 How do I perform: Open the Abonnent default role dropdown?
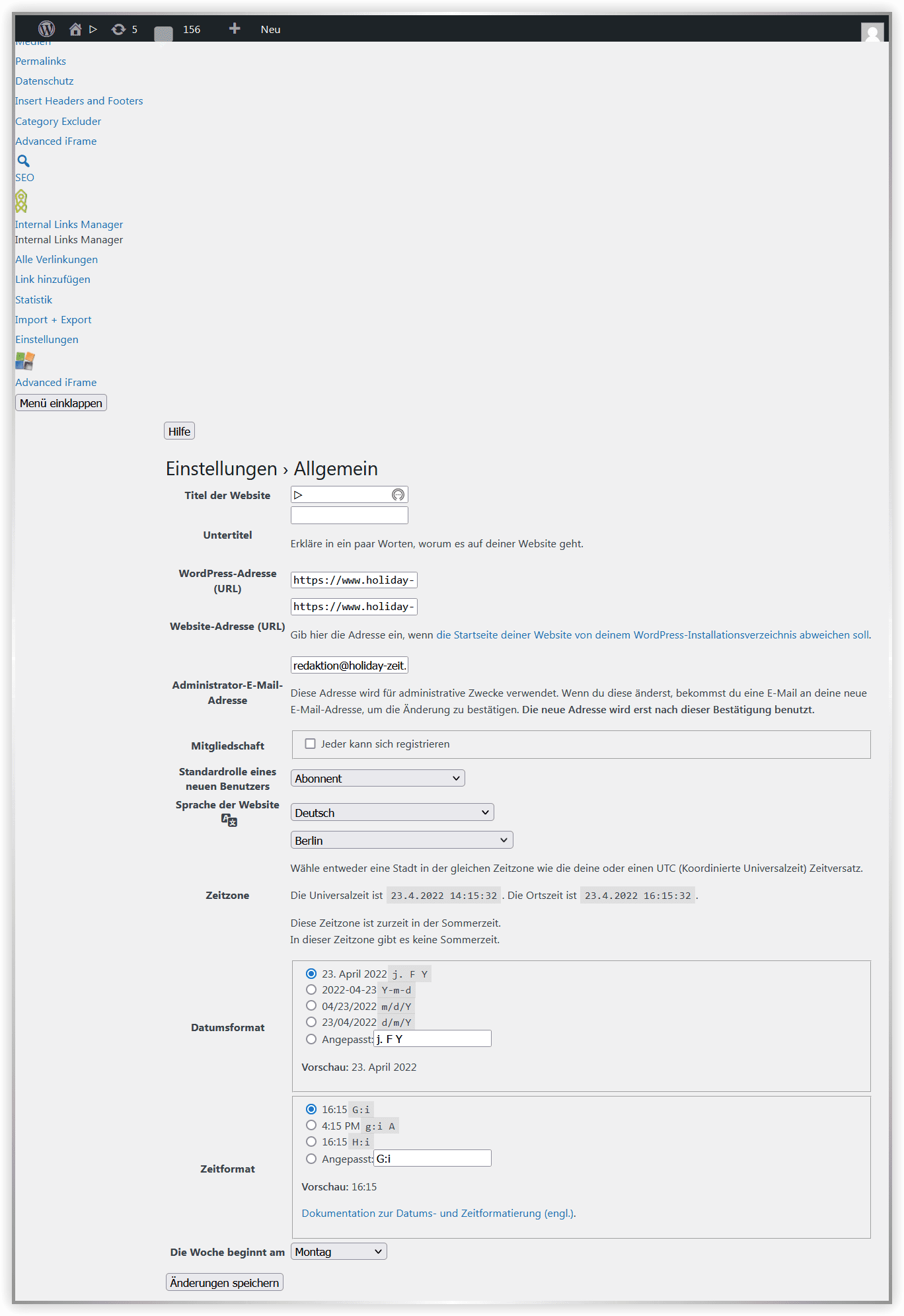pyautogui.click(x=377, y=778)
